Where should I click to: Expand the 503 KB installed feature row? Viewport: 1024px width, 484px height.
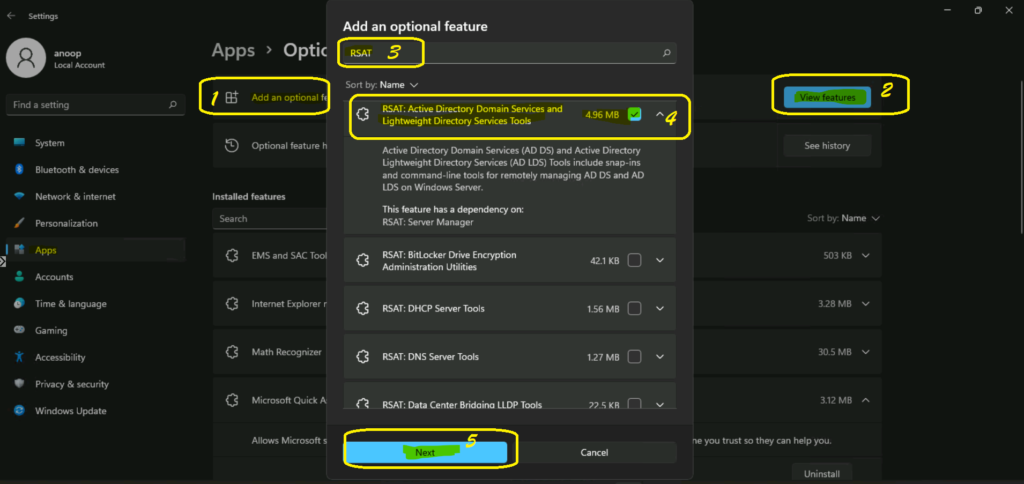coord(866,255)
